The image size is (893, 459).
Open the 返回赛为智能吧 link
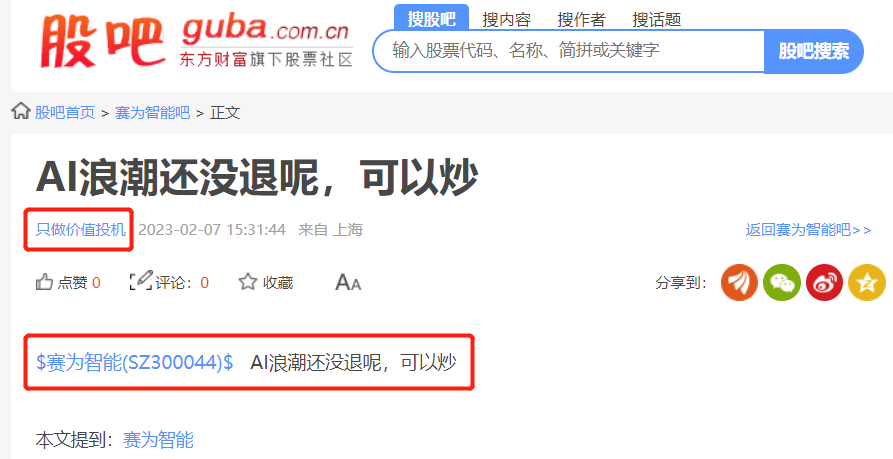808,230
